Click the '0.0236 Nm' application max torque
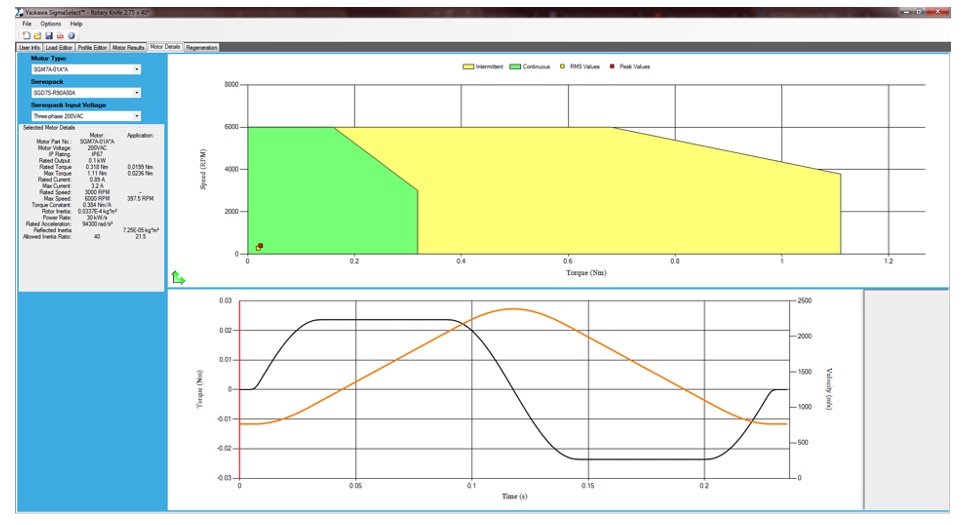 (x=140, y=174)
